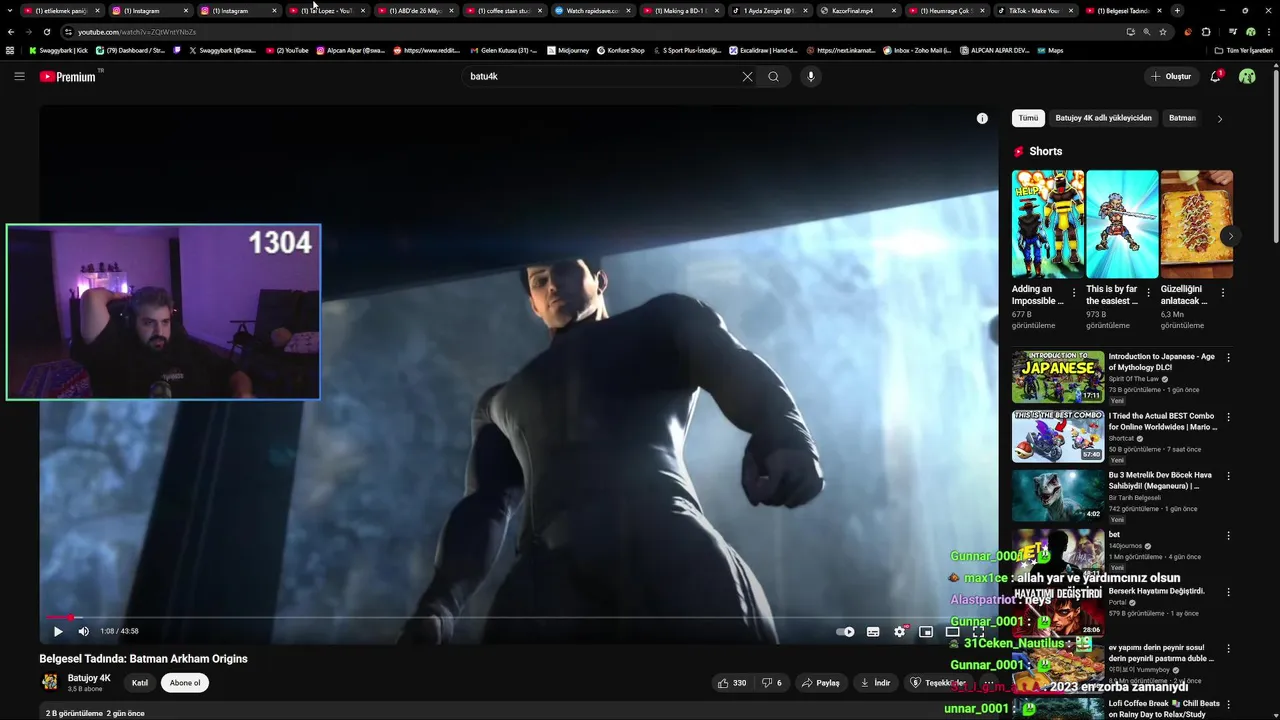Open Short 'Adding an Impossible' thumbnail
The height and width of the screenshot is (720, 1280).
pyautogui.click(x=1048, y=224)
